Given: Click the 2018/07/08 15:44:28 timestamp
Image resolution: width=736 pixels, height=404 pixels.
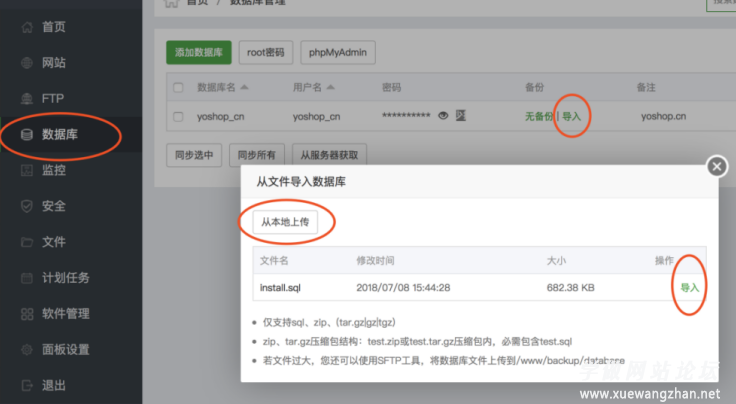Looking at the screenshot, I should pos(403,288).
